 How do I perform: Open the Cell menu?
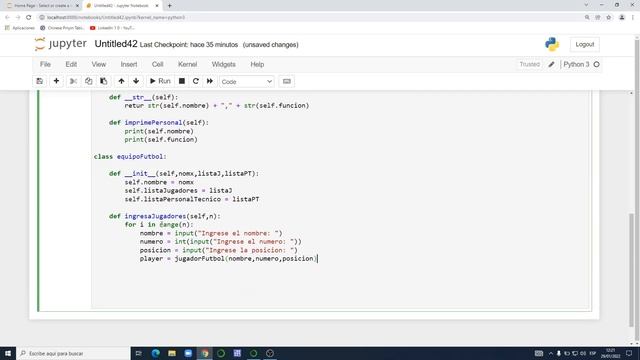(158, 64)
